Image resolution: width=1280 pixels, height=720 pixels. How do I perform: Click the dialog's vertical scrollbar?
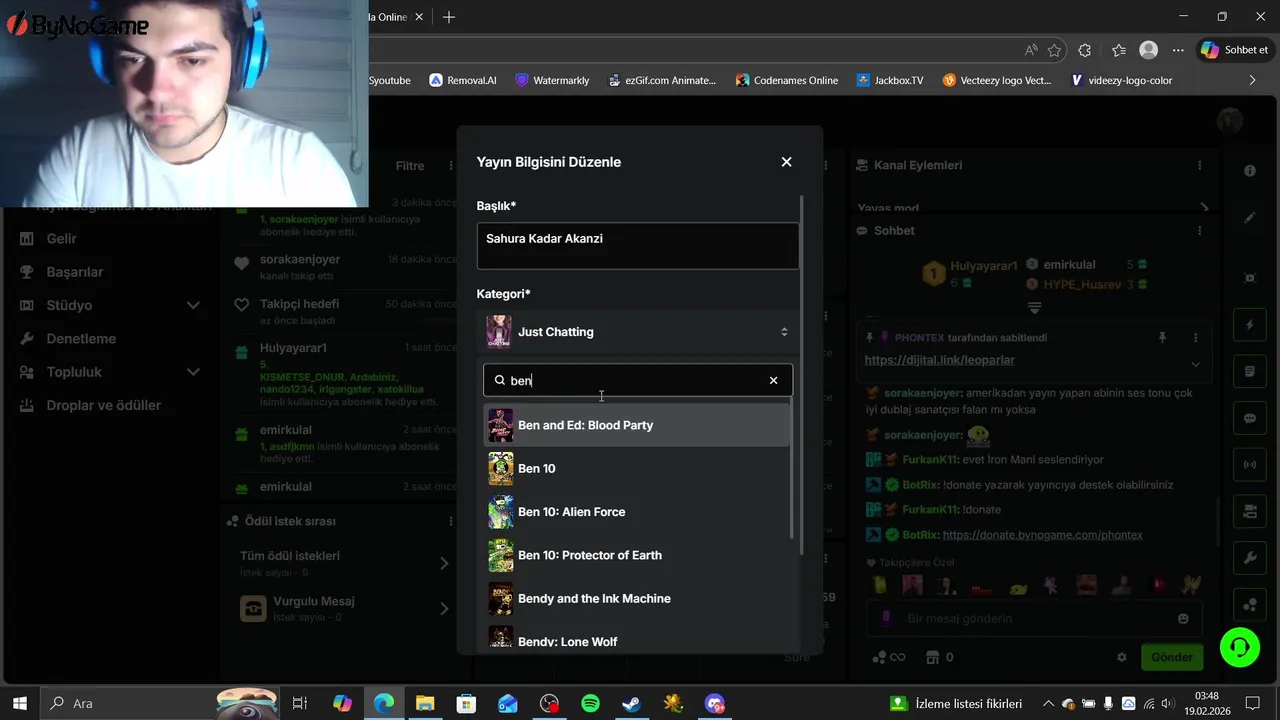coord(800,375)
